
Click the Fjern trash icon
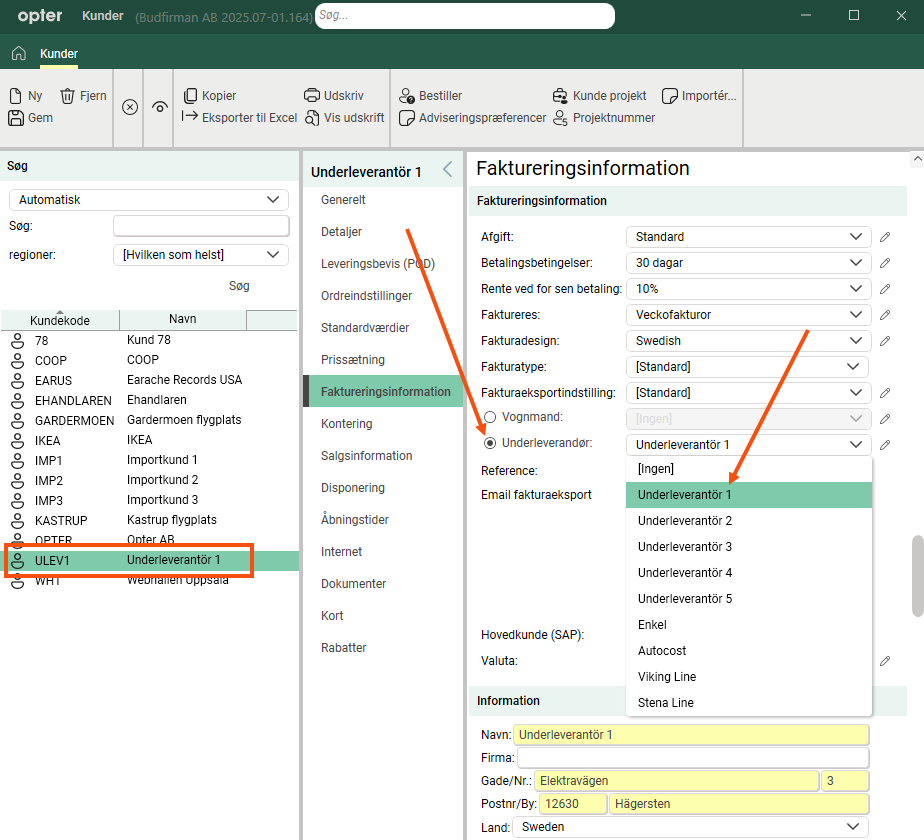click(x=67, y=96)
